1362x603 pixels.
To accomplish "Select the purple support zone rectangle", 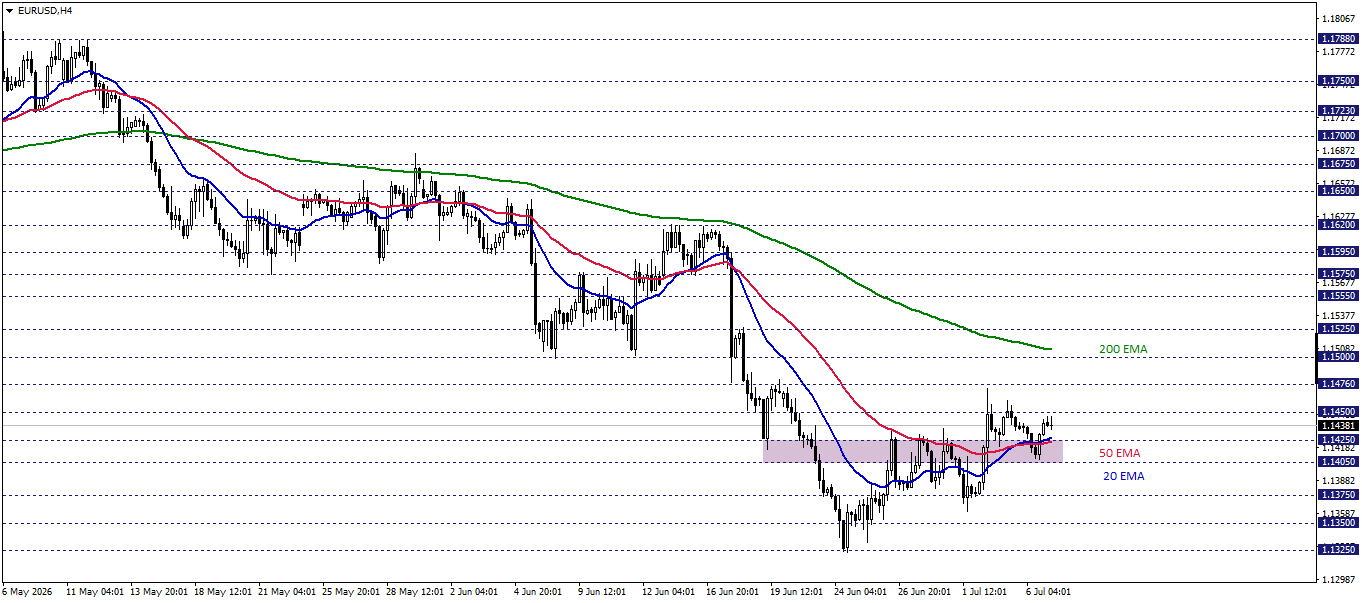I will coord(913,451).
